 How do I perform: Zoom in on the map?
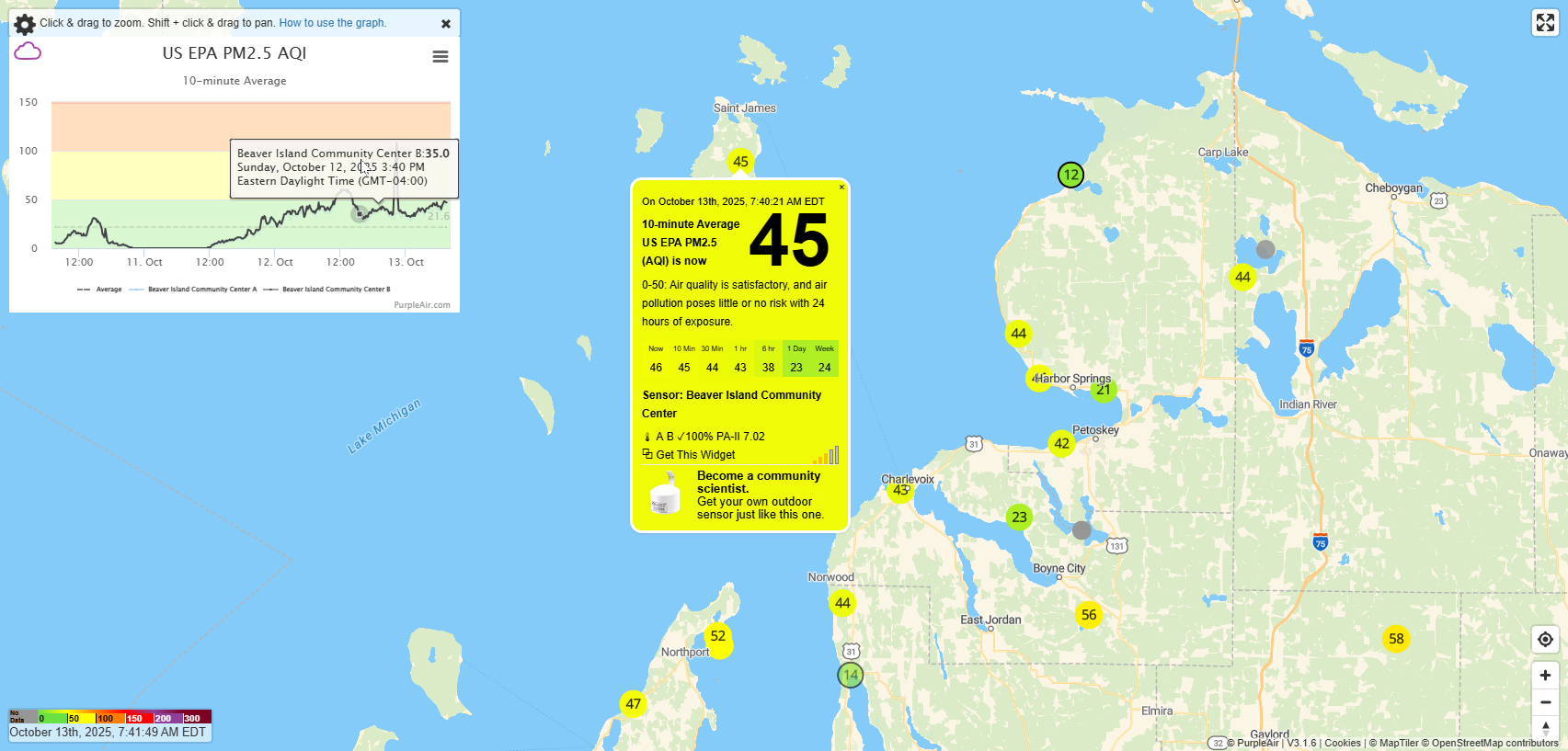[1545, 676]
